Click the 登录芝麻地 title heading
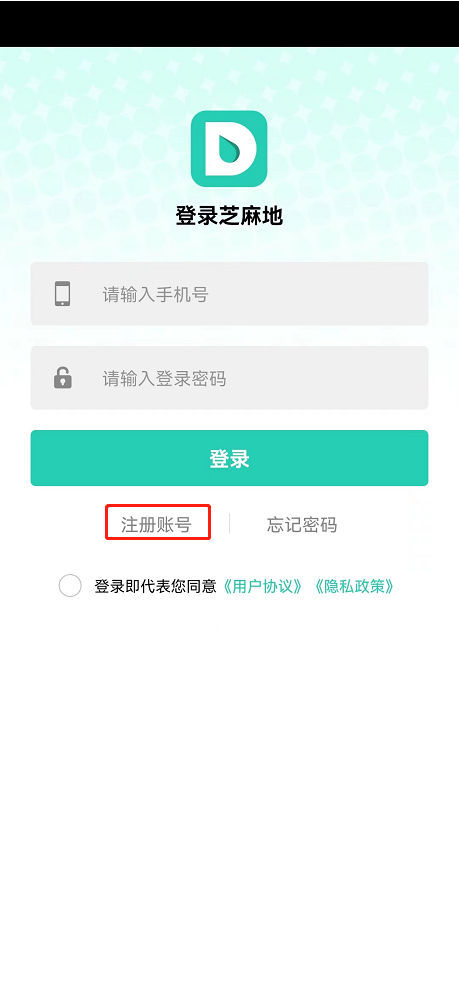 pyautogui.click(x=229, y=216)
